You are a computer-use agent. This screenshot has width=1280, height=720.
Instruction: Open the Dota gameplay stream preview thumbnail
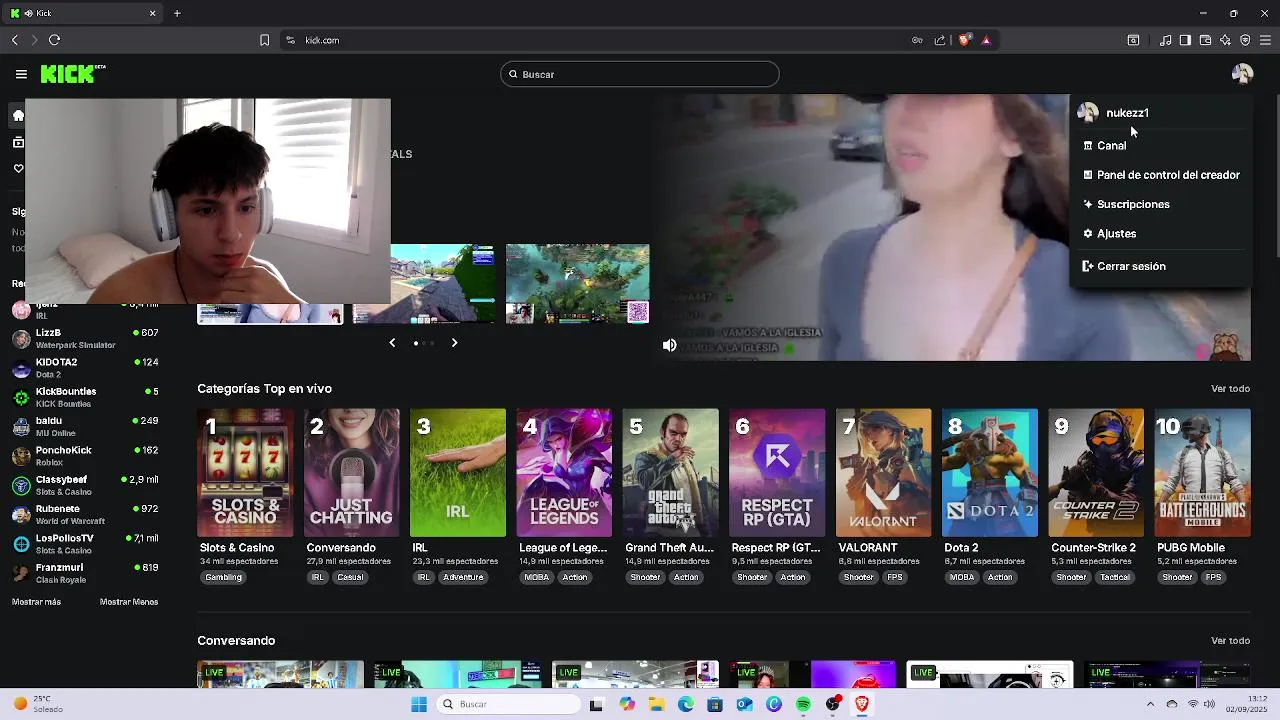pyautogui.click(x=577, y=284)
